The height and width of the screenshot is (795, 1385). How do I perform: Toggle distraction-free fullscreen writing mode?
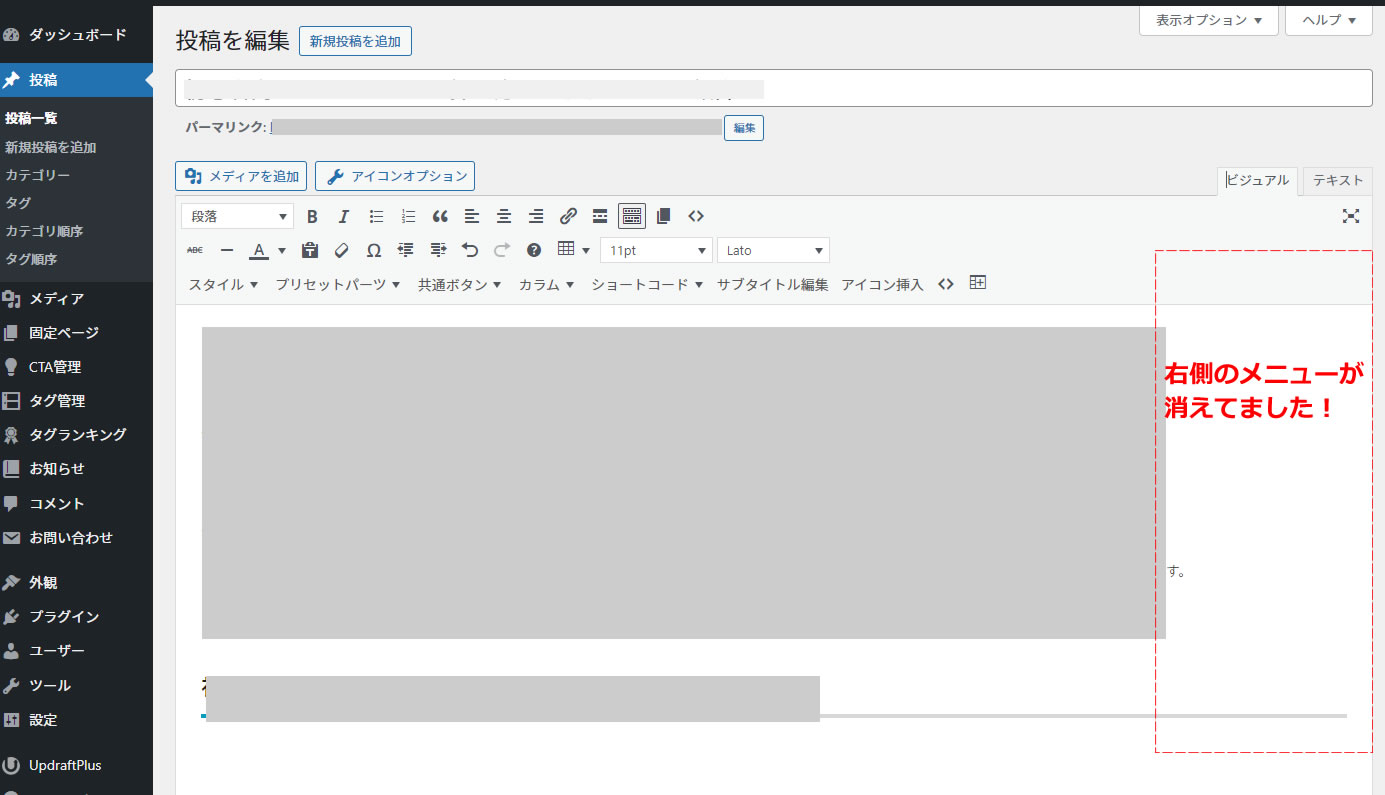pos(1351,216)
